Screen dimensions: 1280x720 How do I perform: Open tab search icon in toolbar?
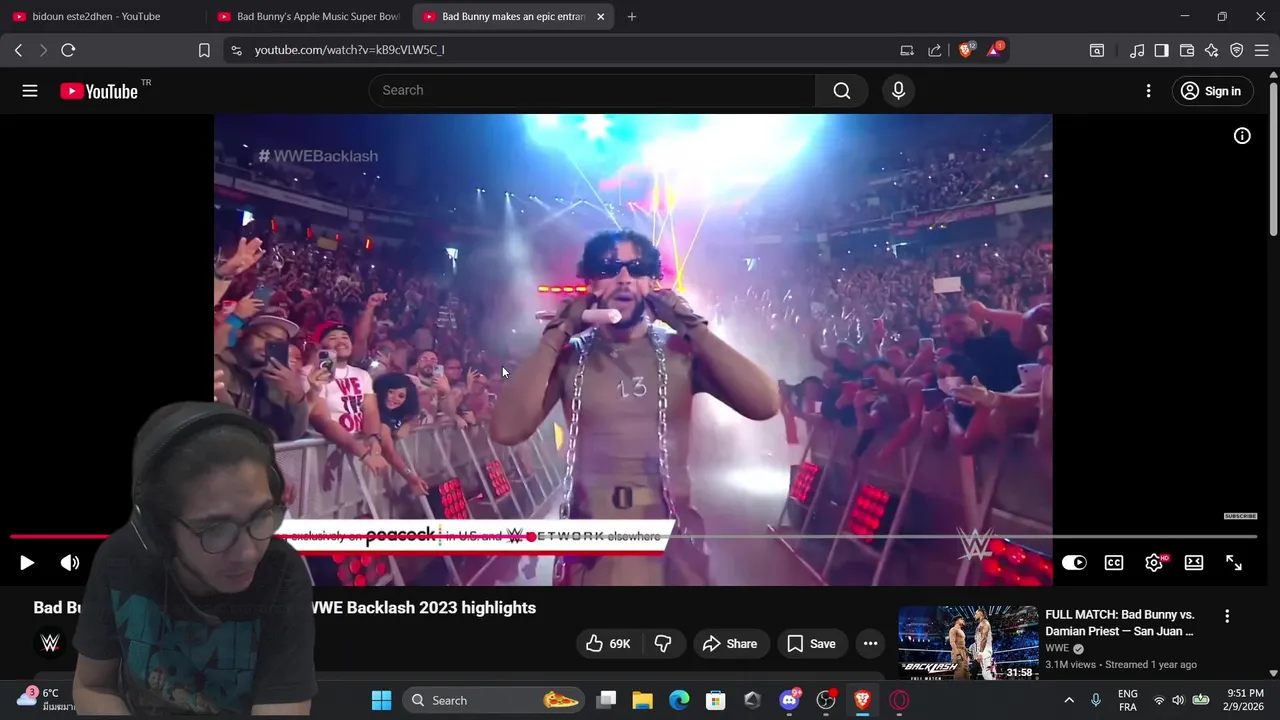[x=1097, y=50]
